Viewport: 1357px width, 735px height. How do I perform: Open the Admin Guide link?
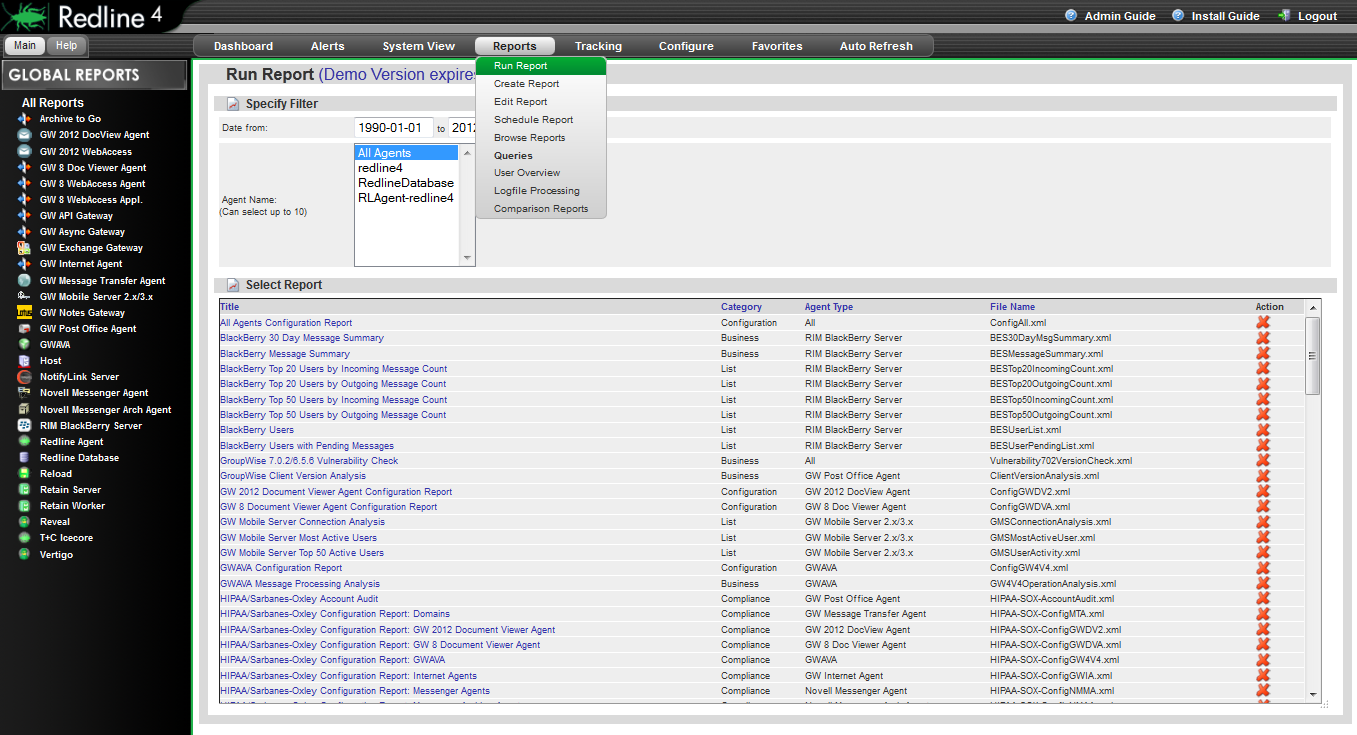1120,16
